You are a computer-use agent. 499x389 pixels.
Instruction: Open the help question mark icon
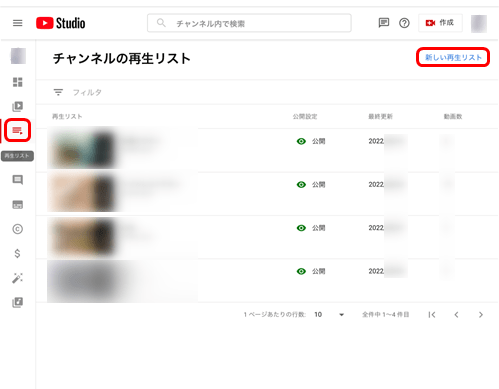404,23
